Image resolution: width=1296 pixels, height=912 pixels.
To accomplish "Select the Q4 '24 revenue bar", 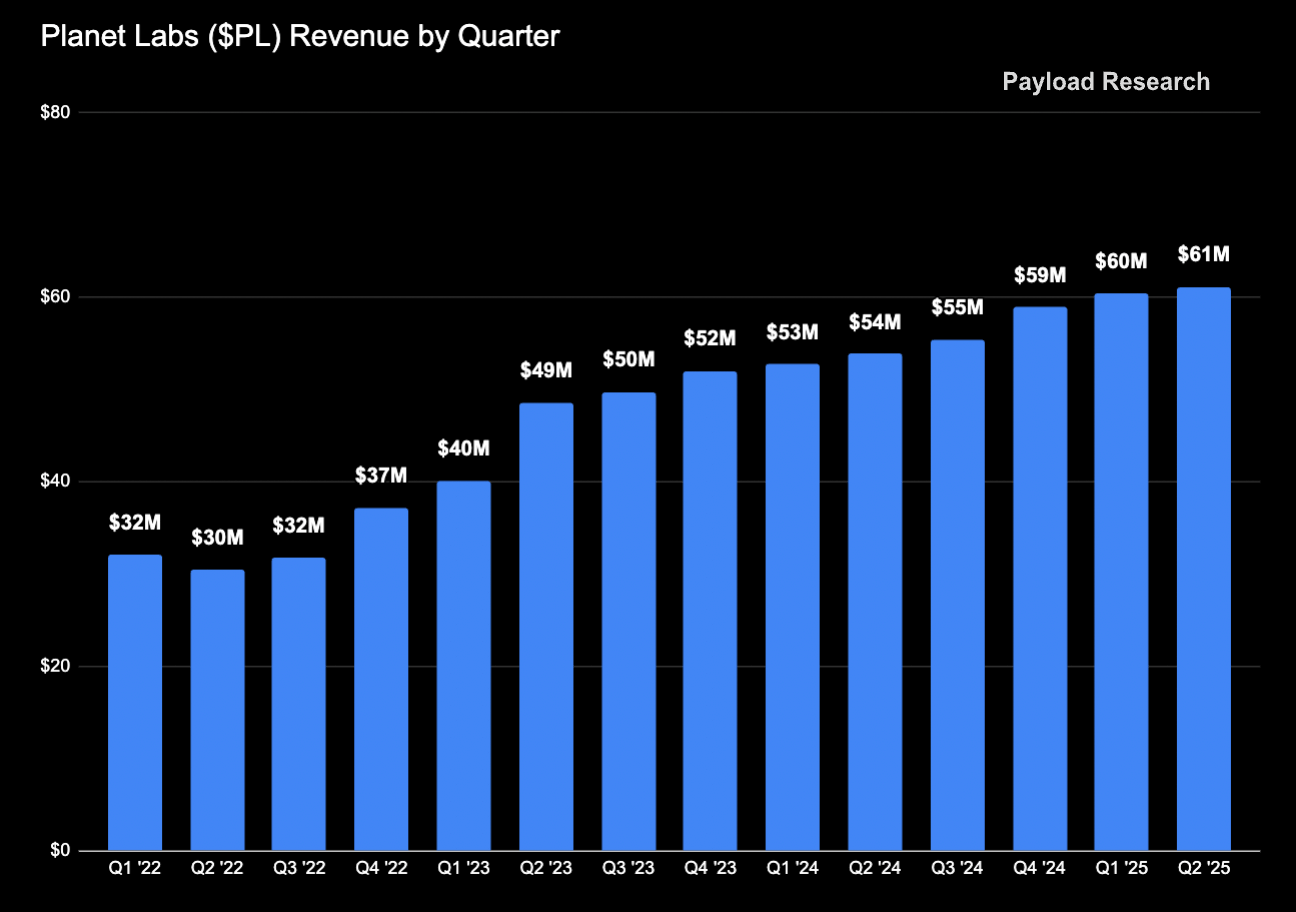I will click(1039, 578).
